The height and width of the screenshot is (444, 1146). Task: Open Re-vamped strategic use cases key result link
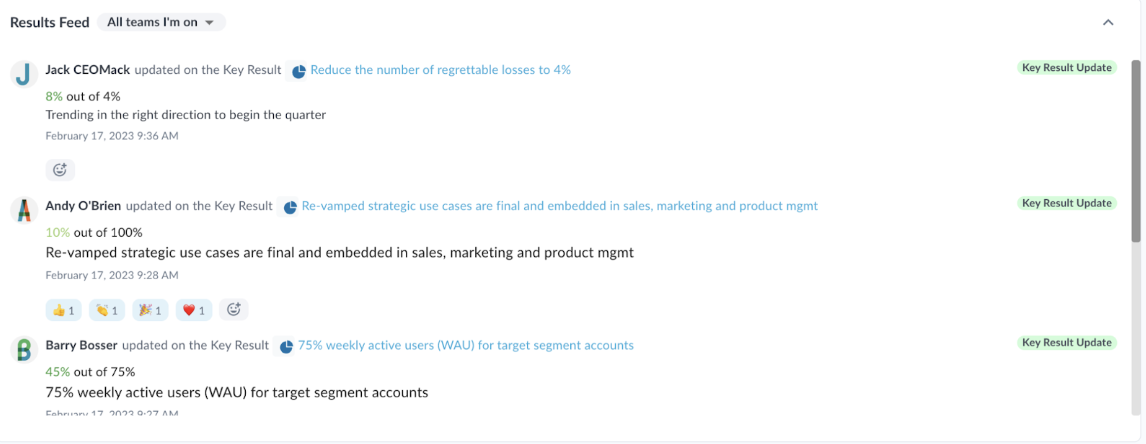(560, 206)
